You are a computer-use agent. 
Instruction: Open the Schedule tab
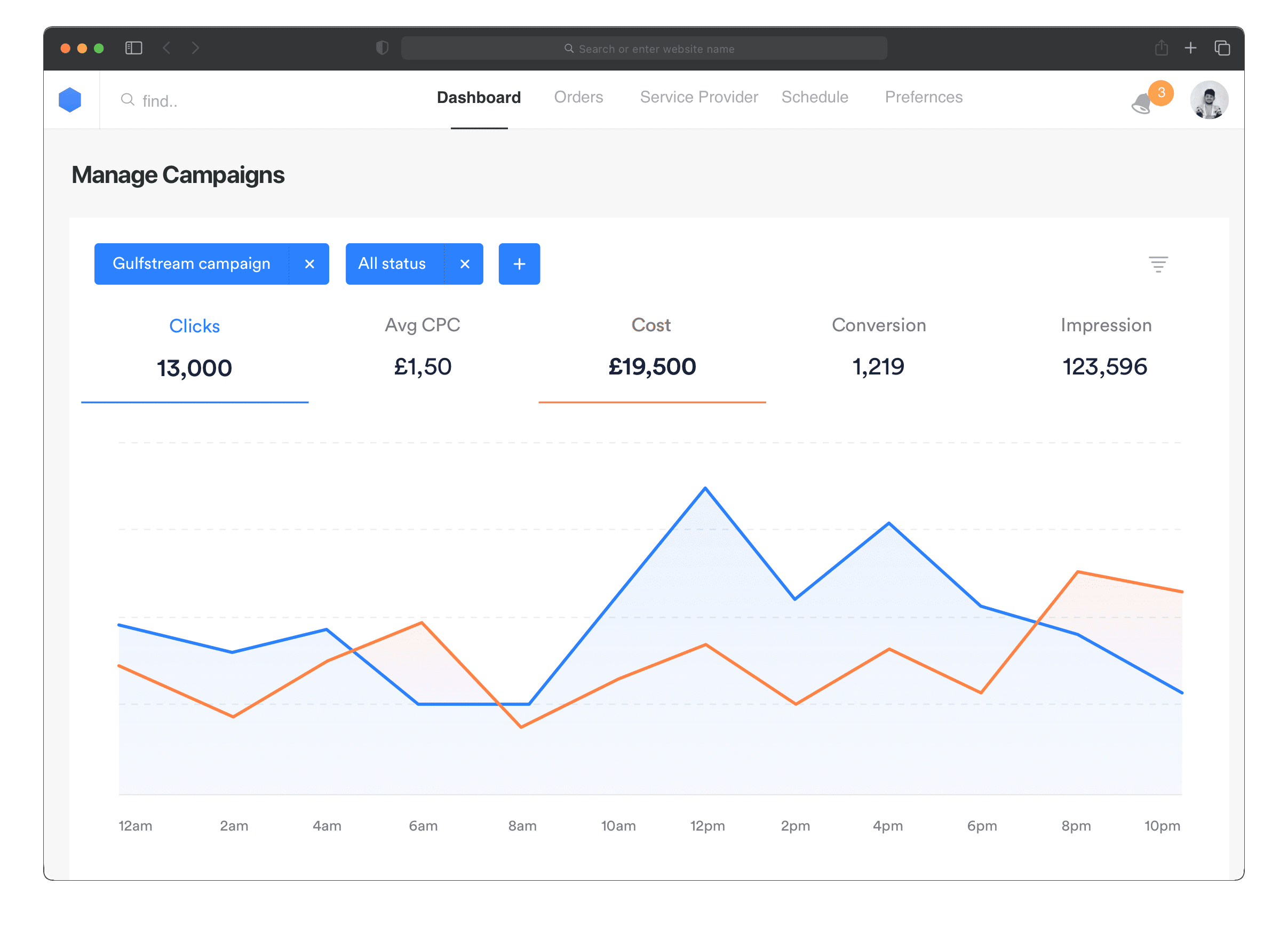click(x=815, y=98)
